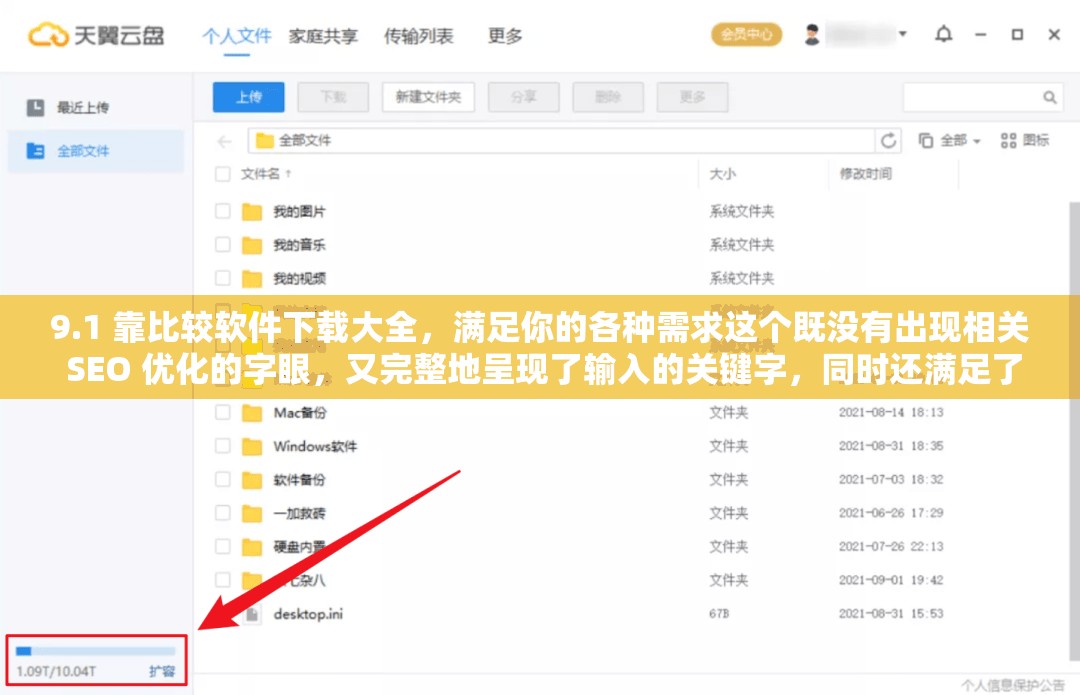
Task: Click the 全部文件 path address bar
Action: tap(561, 141)
